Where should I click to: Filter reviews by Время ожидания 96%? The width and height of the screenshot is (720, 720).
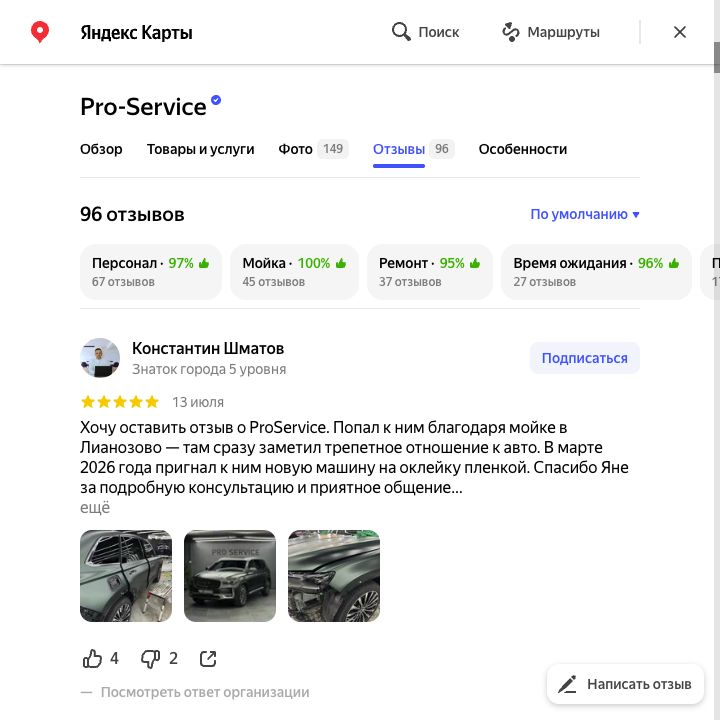(x=596, y=272)
